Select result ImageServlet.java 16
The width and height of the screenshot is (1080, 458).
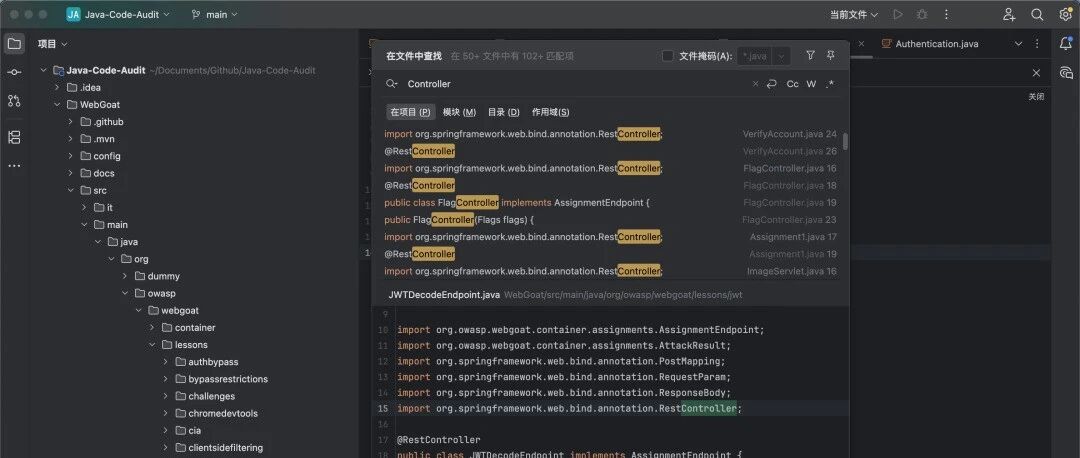pos(610,271)
